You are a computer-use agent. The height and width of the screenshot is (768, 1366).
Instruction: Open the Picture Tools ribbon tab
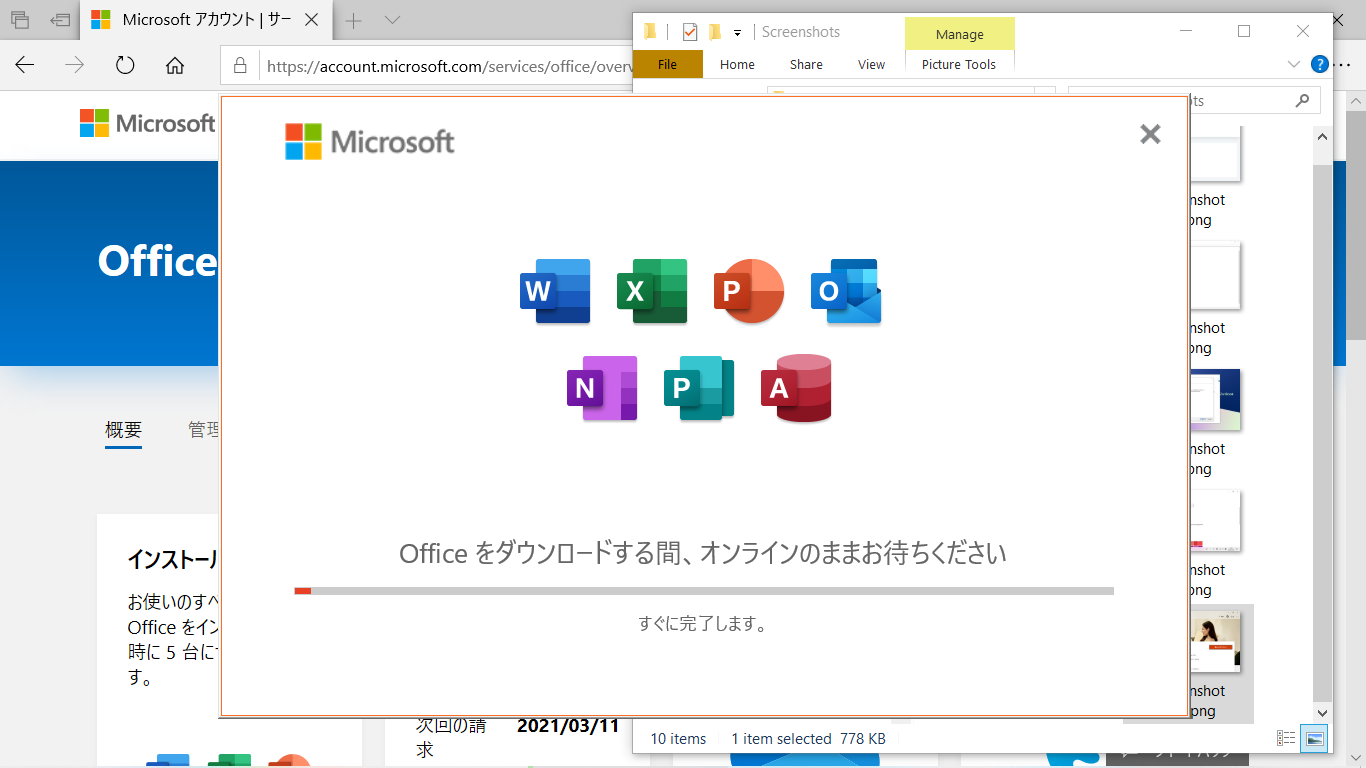(x=959, y=64)
